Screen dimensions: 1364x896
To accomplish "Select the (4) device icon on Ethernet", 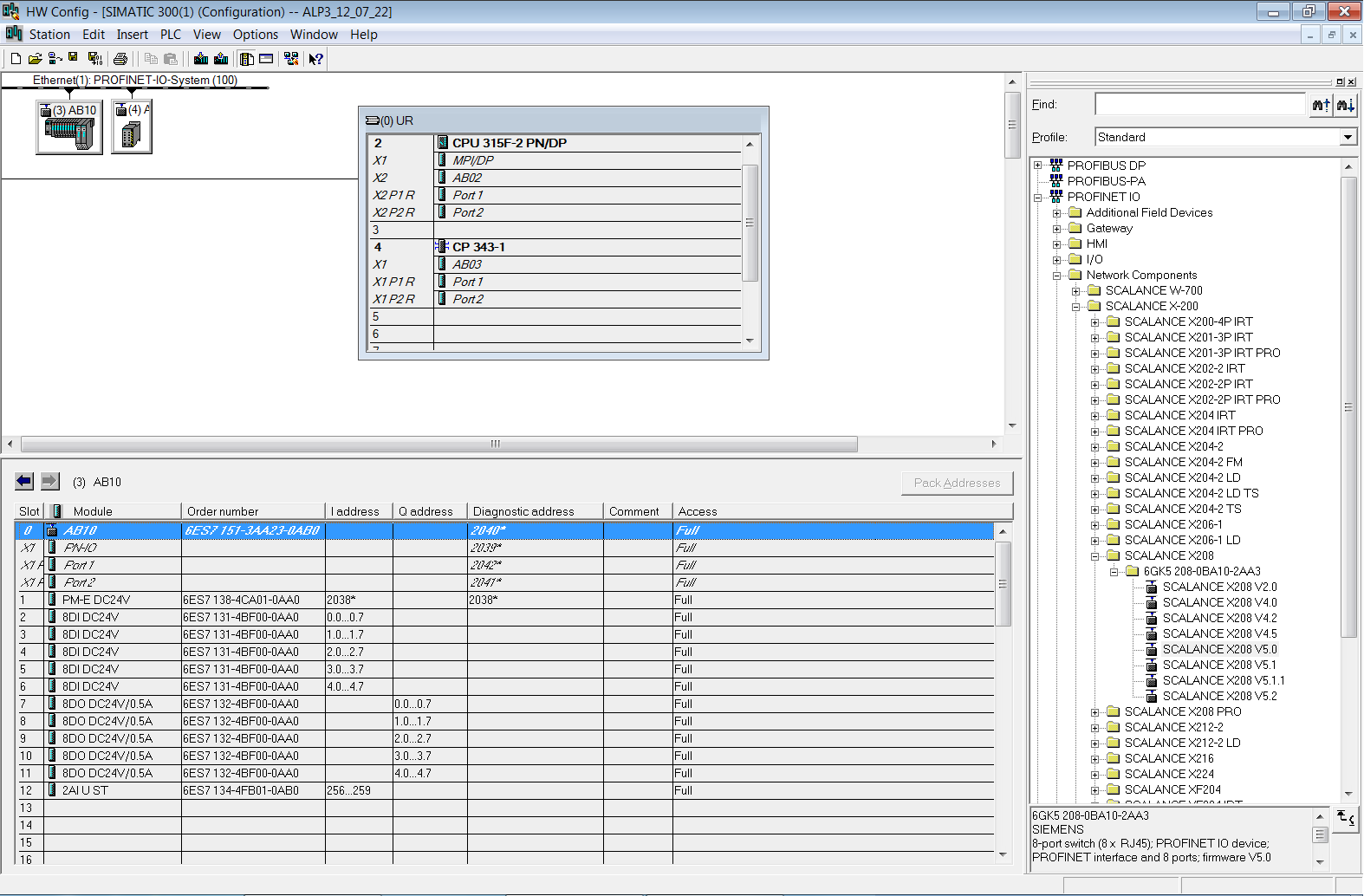I will coord(132,127).
